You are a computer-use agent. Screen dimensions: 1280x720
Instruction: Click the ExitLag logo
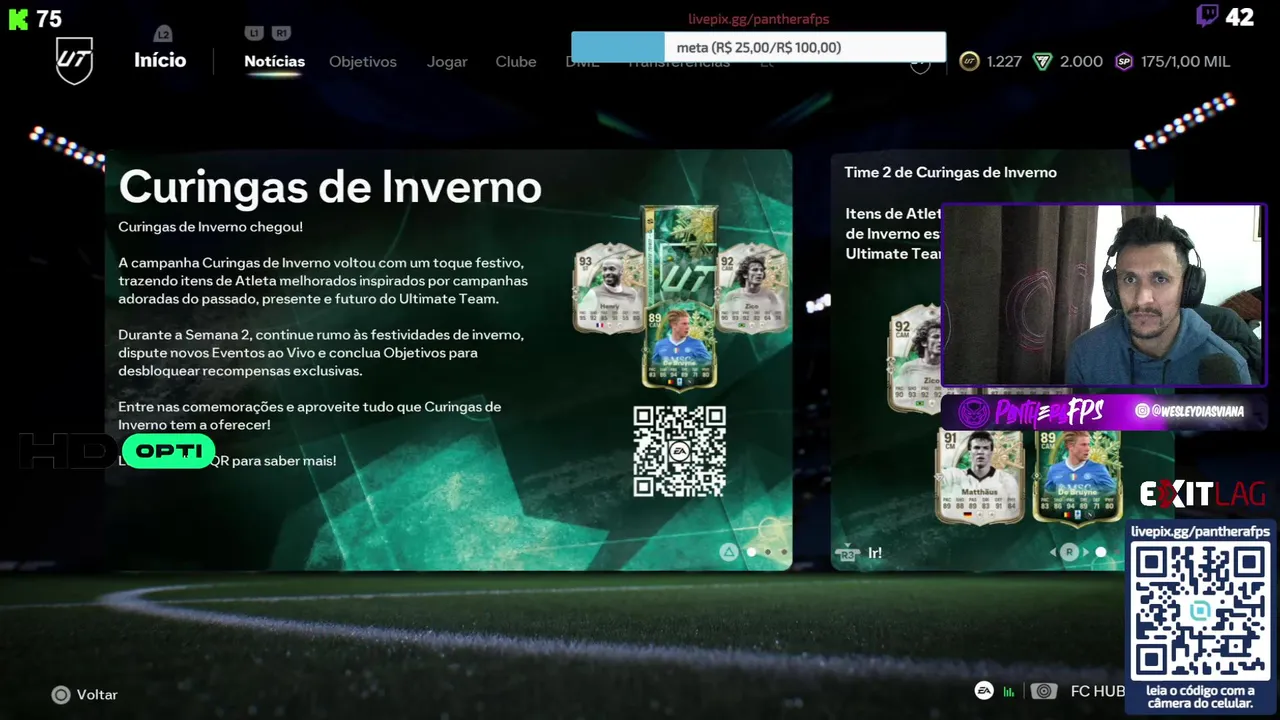point(1202,494)
